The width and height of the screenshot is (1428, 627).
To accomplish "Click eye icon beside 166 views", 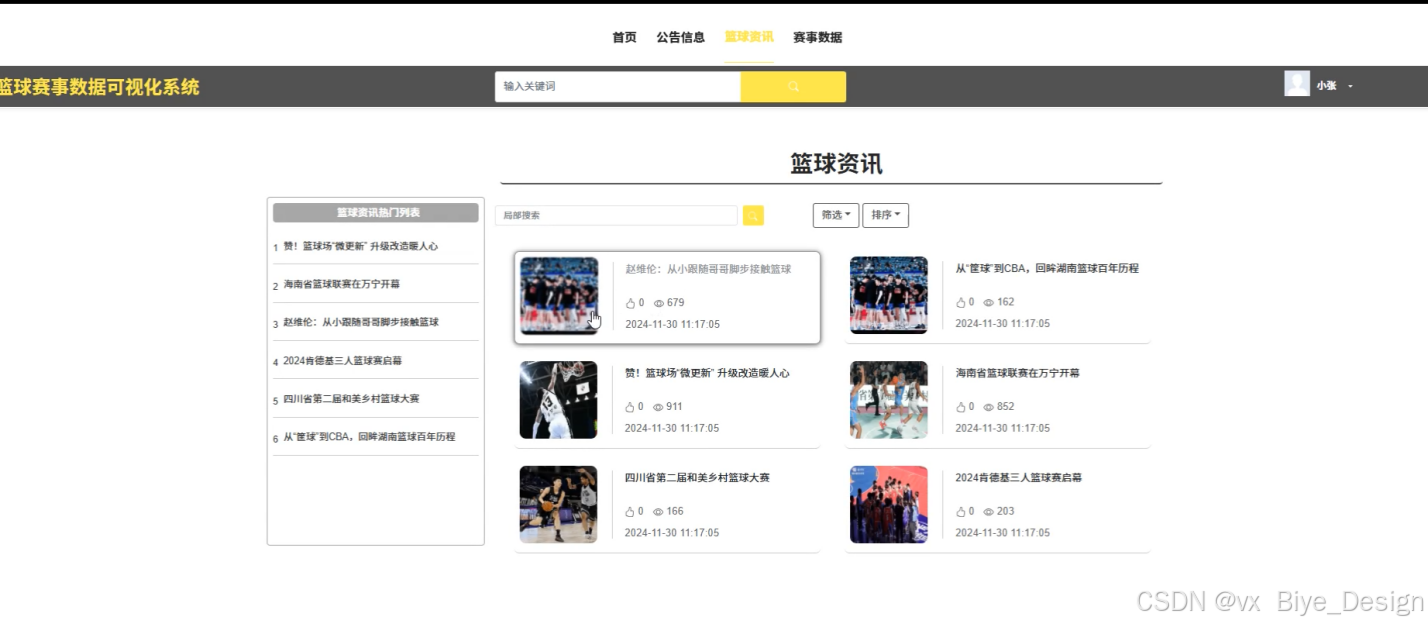I will click(658, 512).
